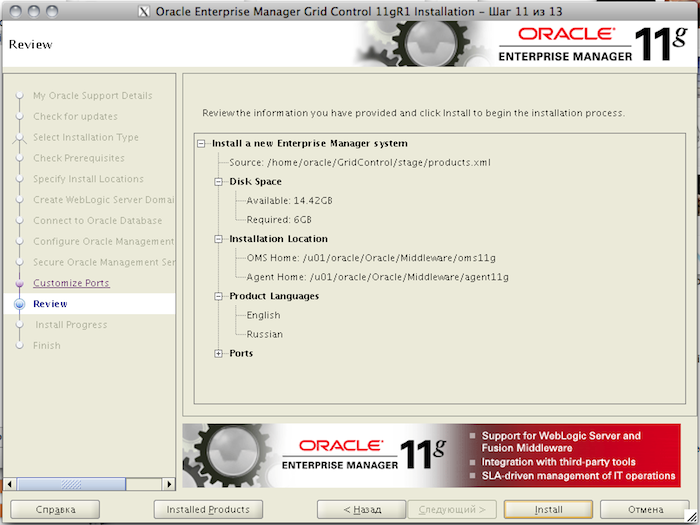Click the Finish step
Image resolution: width=700 pixels, height=525 pixels.
[x=46, y=346]
